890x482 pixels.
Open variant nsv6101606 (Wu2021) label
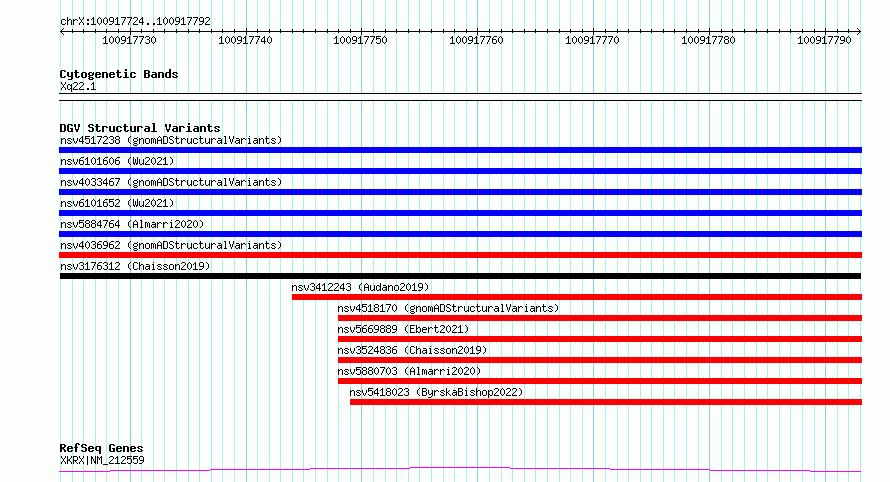point(117,161)
